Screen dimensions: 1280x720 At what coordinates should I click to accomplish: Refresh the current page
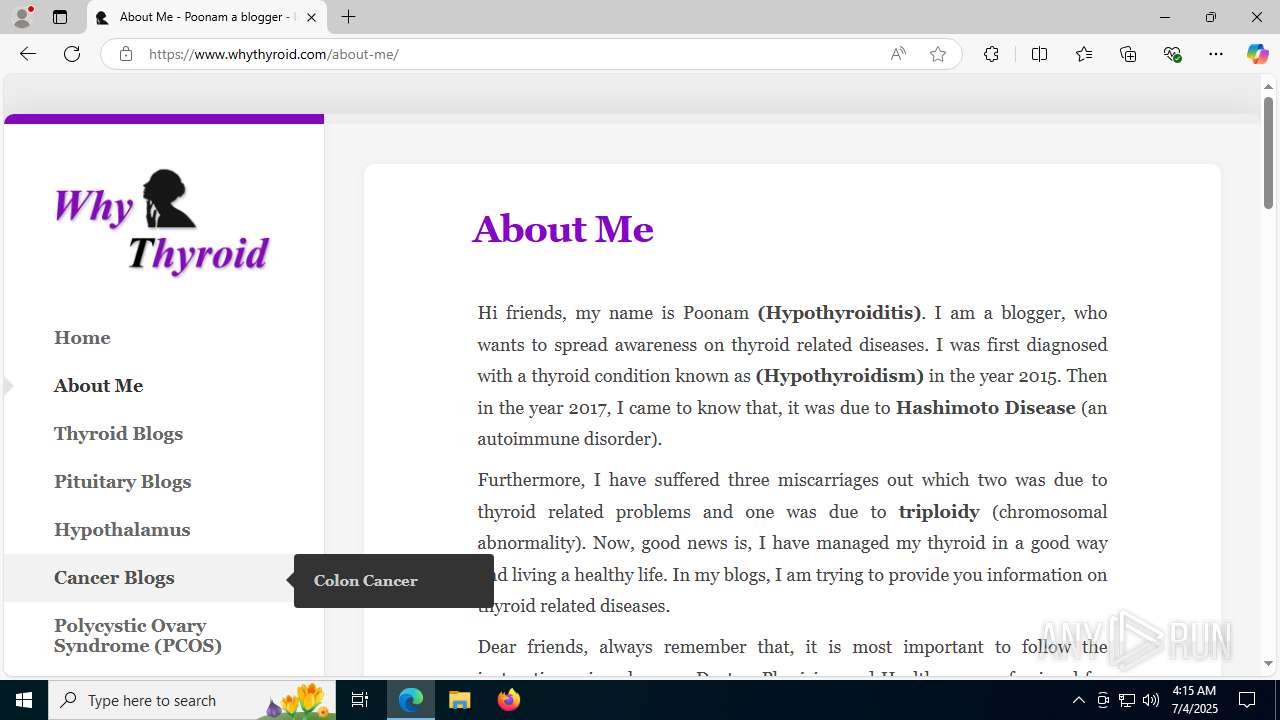[72, 54]
